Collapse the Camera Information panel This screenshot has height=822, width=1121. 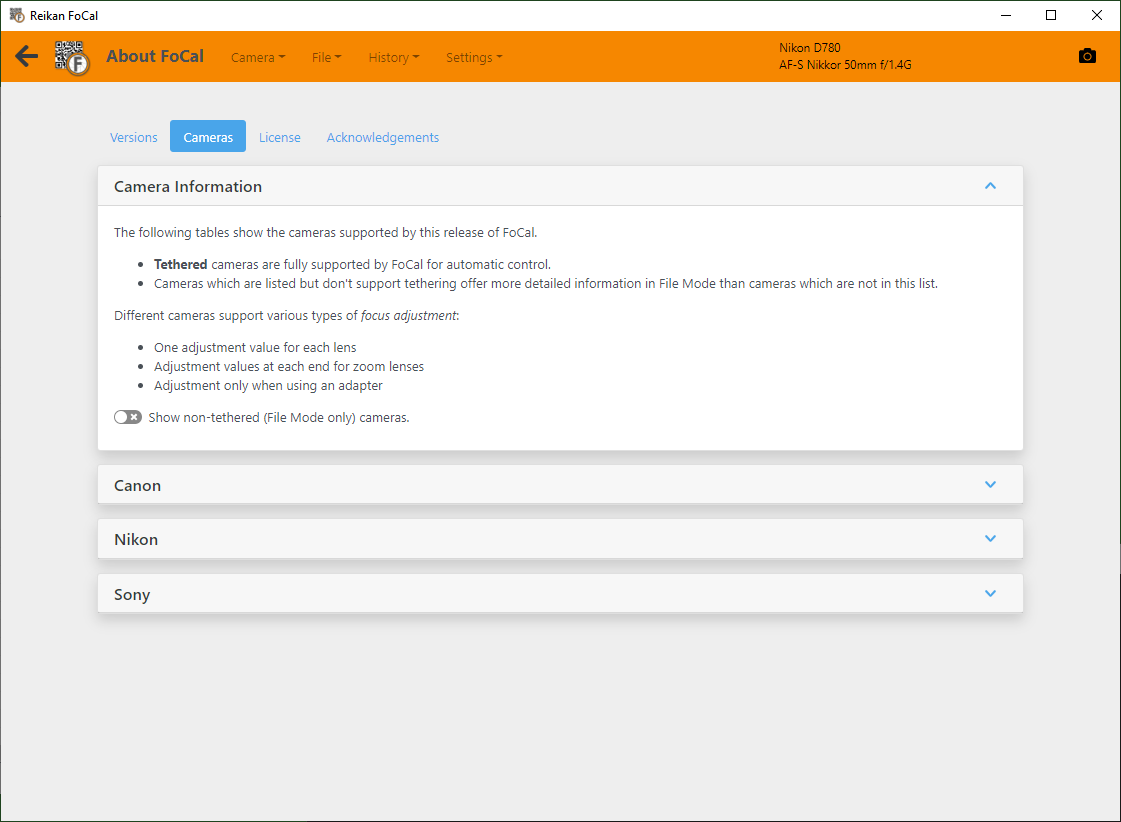[x=990, y=186]
